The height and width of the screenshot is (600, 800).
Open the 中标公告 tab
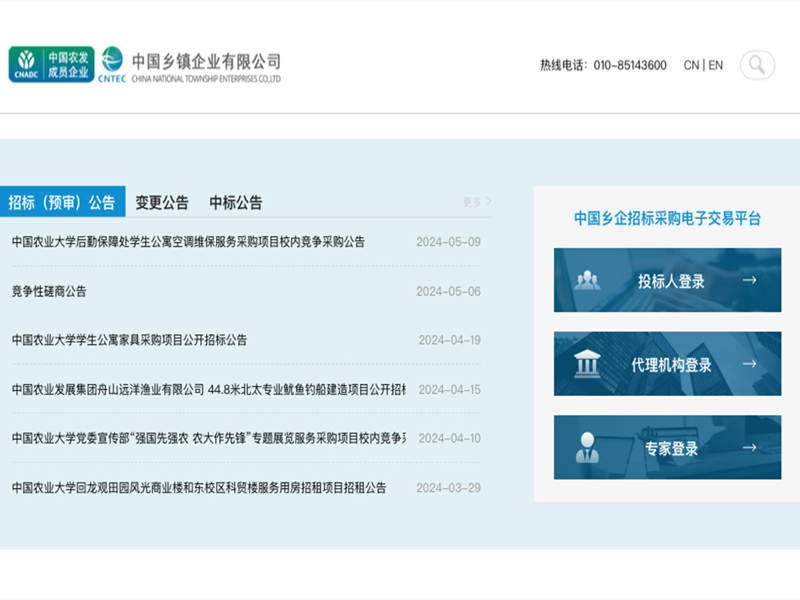(236, 202)
